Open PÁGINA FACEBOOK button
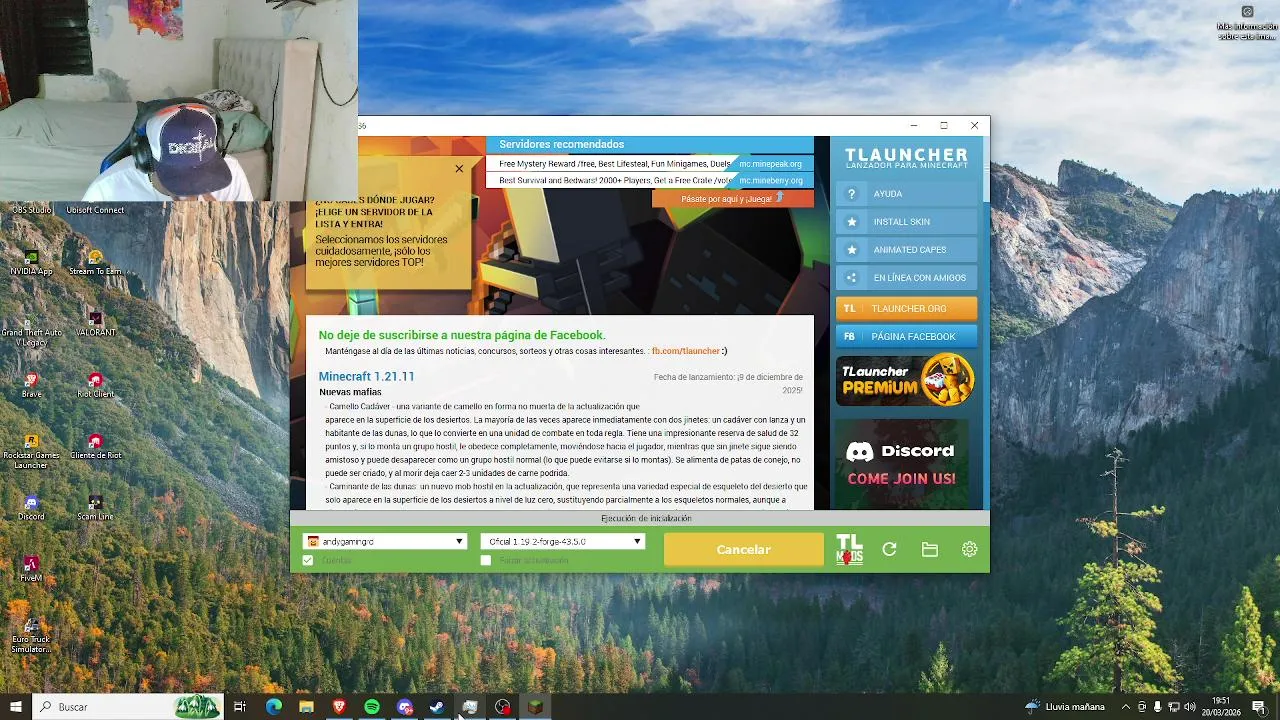This screenshot has width=1280, height=720. (x=906, y=336)
